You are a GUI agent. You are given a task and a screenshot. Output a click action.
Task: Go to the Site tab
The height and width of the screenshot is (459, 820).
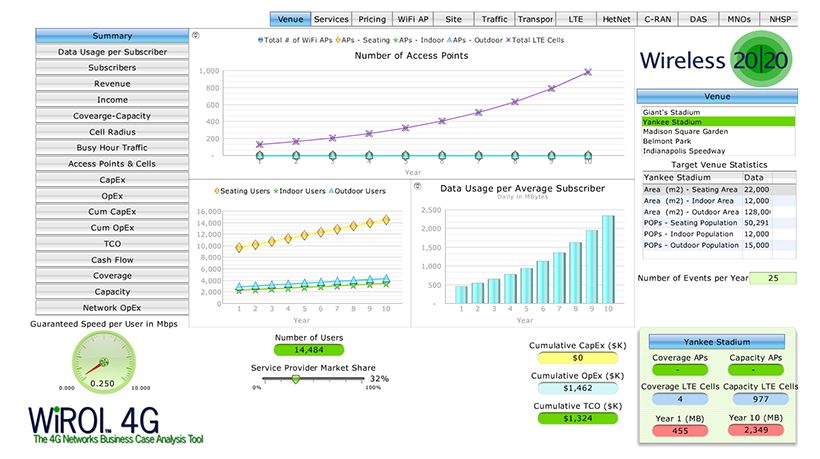click(x=453, y=19)
